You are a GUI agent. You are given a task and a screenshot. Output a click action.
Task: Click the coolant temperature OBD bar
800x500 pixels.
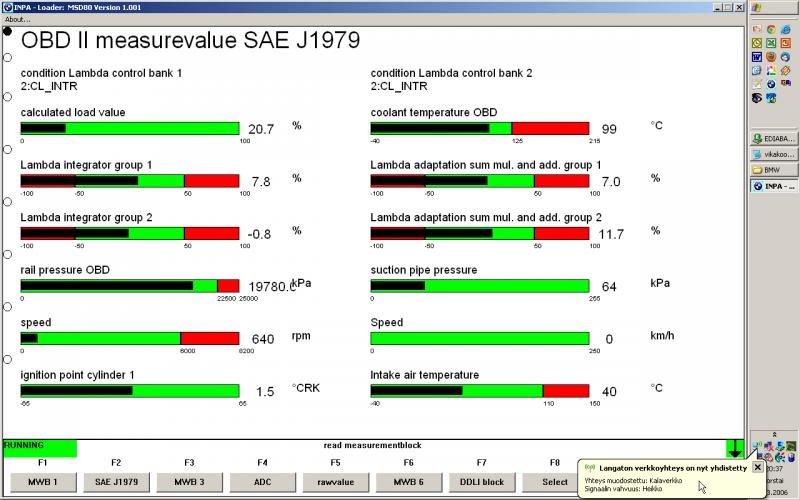(x=480, y=128)
